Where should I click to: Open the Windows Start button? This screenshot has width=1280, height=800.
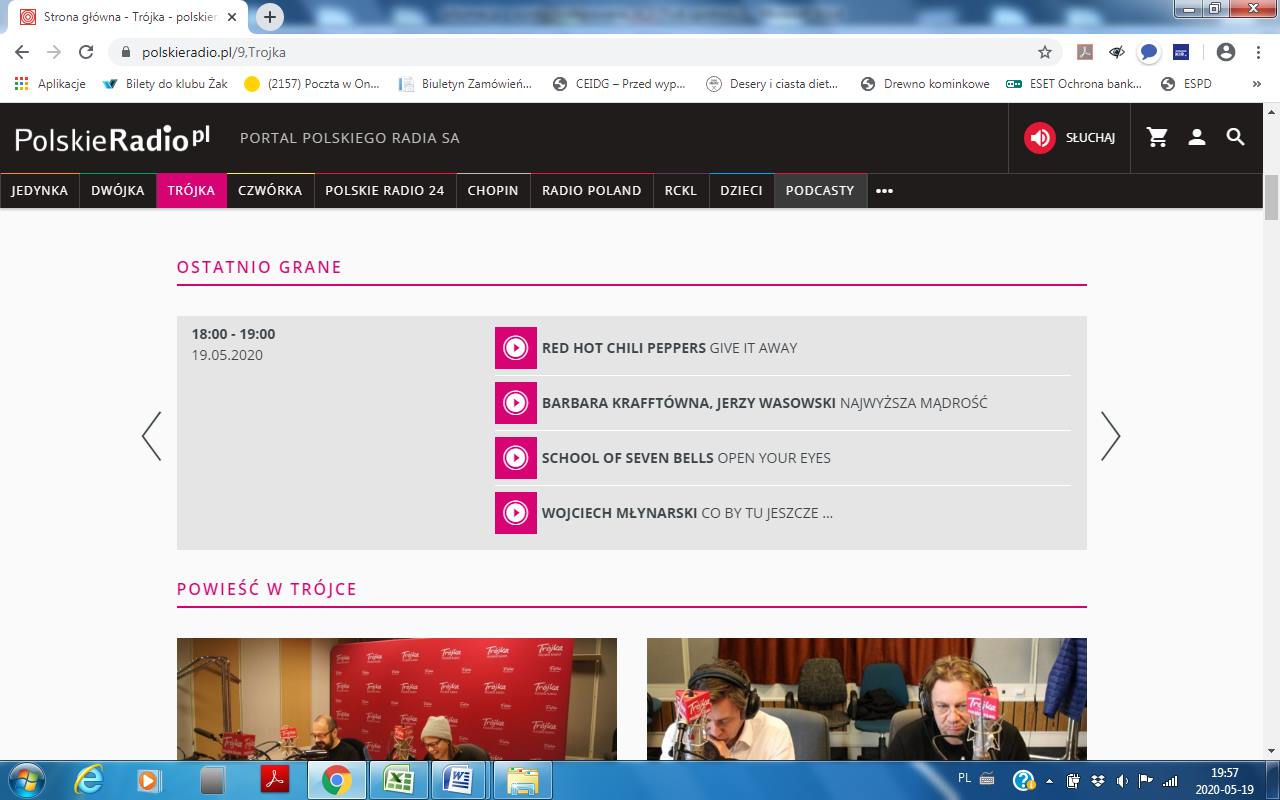(25, 780)
